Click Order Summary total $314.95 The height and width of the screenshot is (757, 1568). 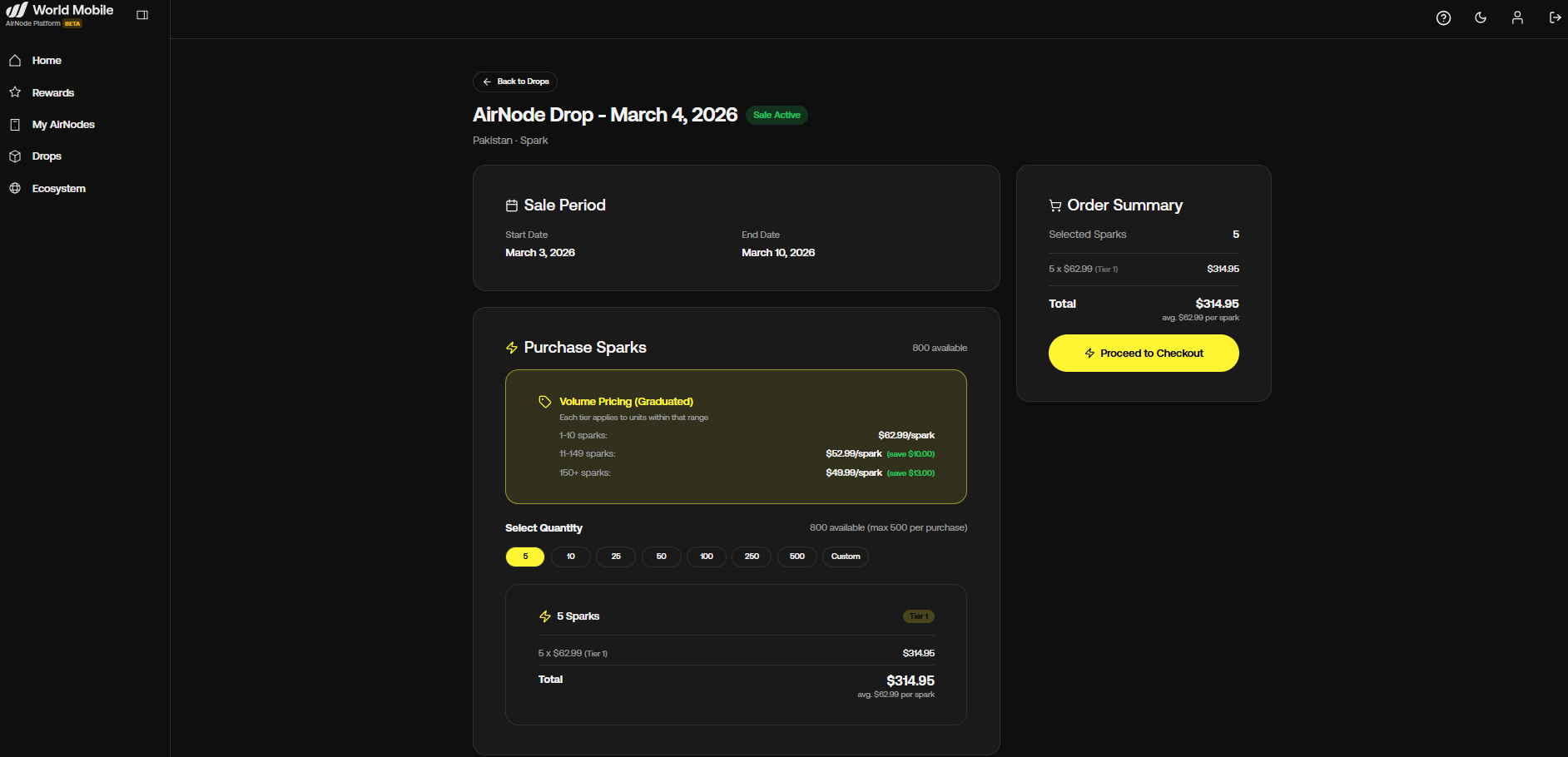[1217, 304]
